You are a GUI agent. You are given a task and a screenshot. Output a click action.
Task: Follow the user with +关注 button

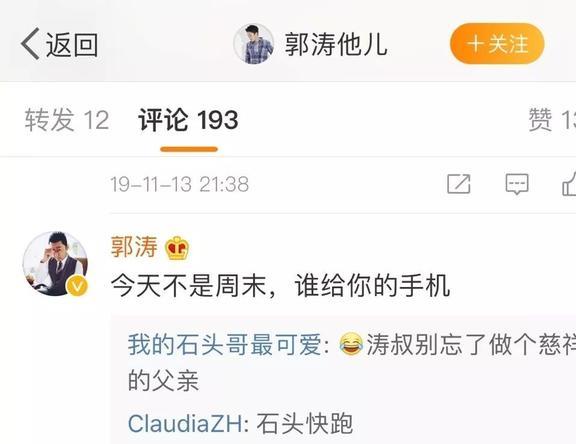tap(497, 43)
